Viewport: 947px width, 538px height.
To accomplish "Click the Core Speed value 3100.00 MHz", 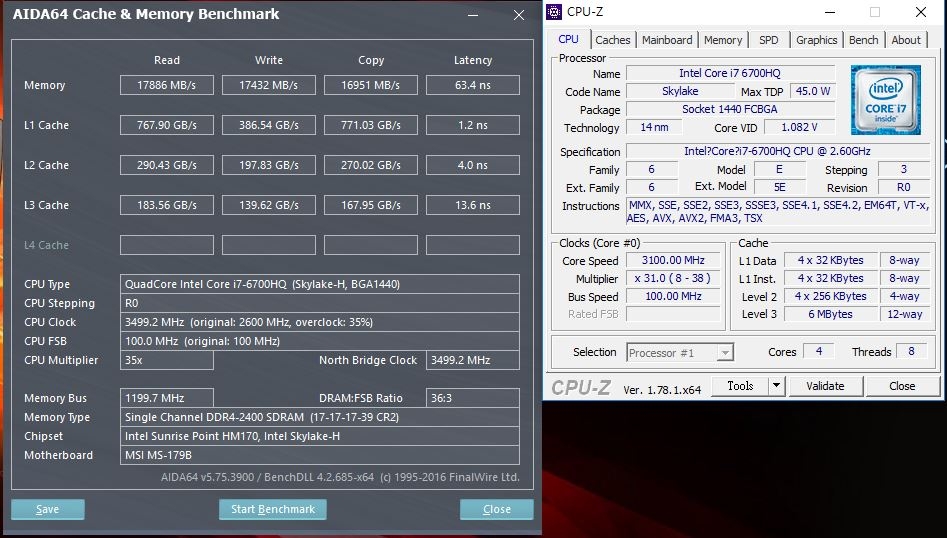I will [673, 260].
